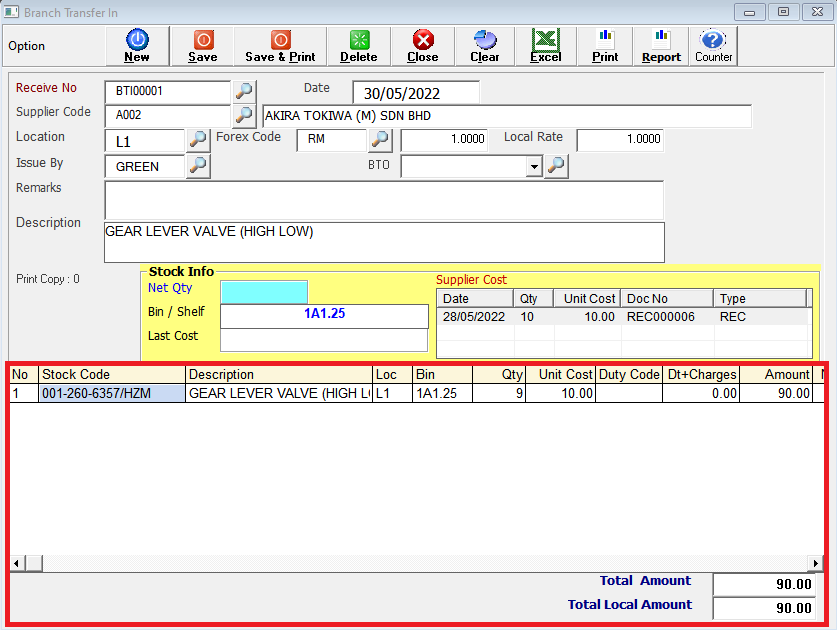Click the Bin / Shelf field 1A1.25
This screenshot has width=837, height=630.
[x=324, y=316]
